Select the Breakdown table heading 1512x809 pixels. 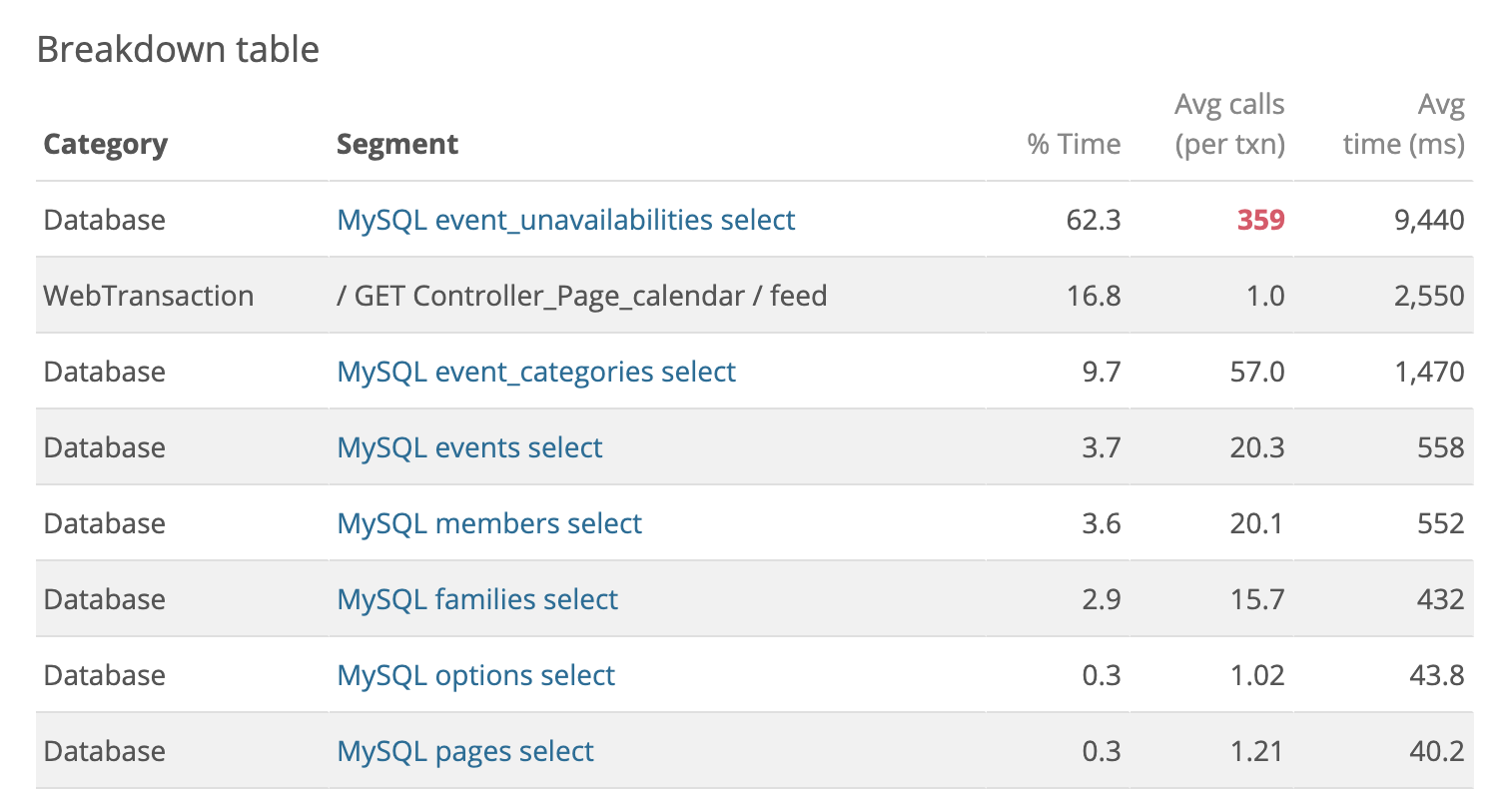click(178, 49)
